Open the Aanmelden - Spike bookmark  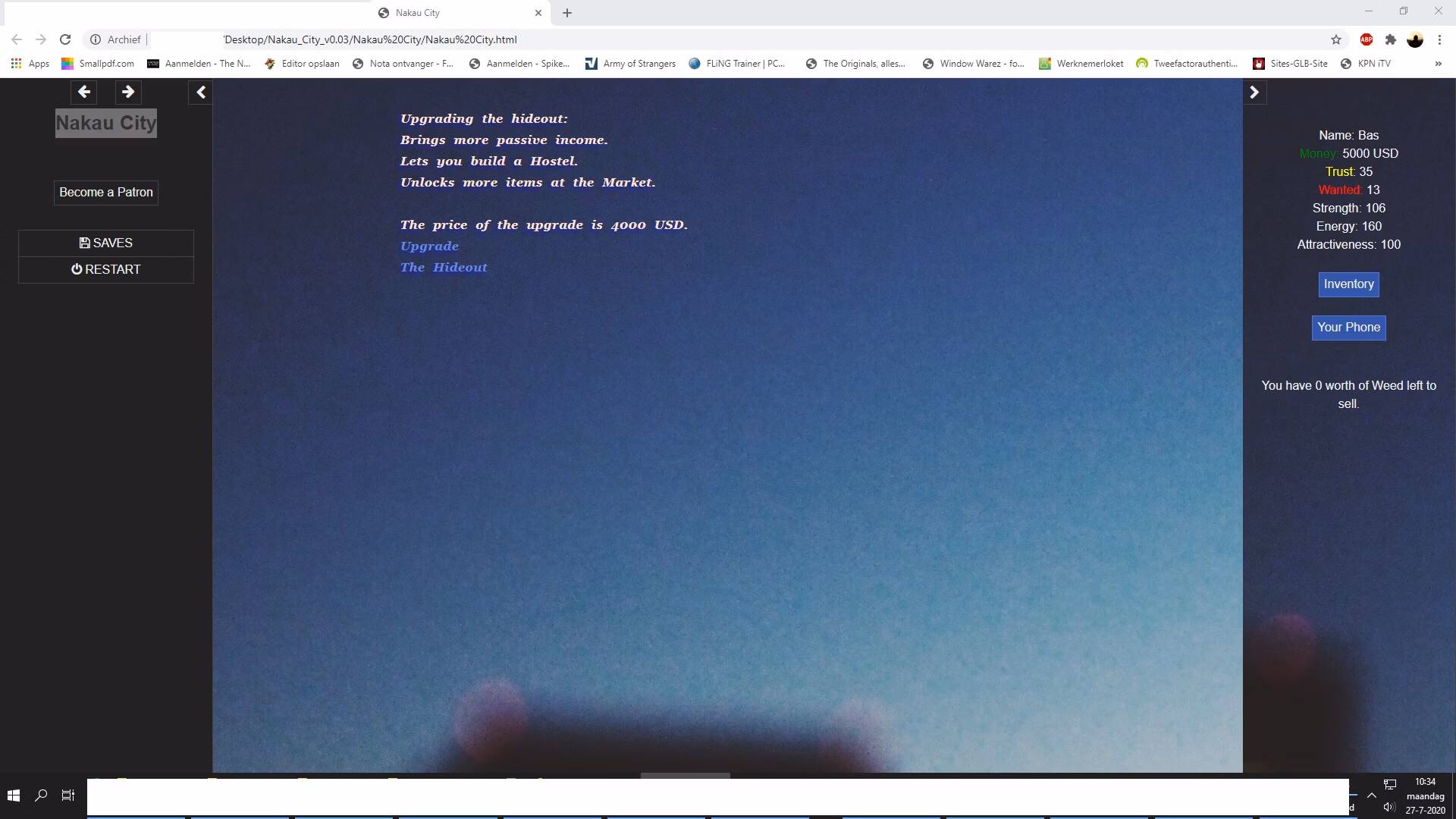[x=519, y=64]
